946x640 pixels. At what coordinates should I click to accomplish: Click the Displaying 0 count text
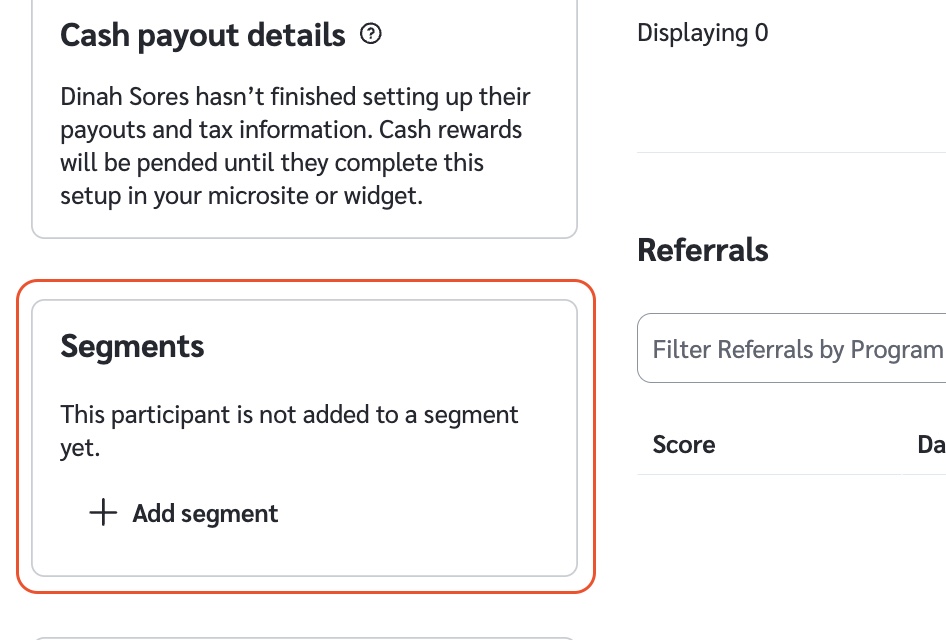point(702,33)
